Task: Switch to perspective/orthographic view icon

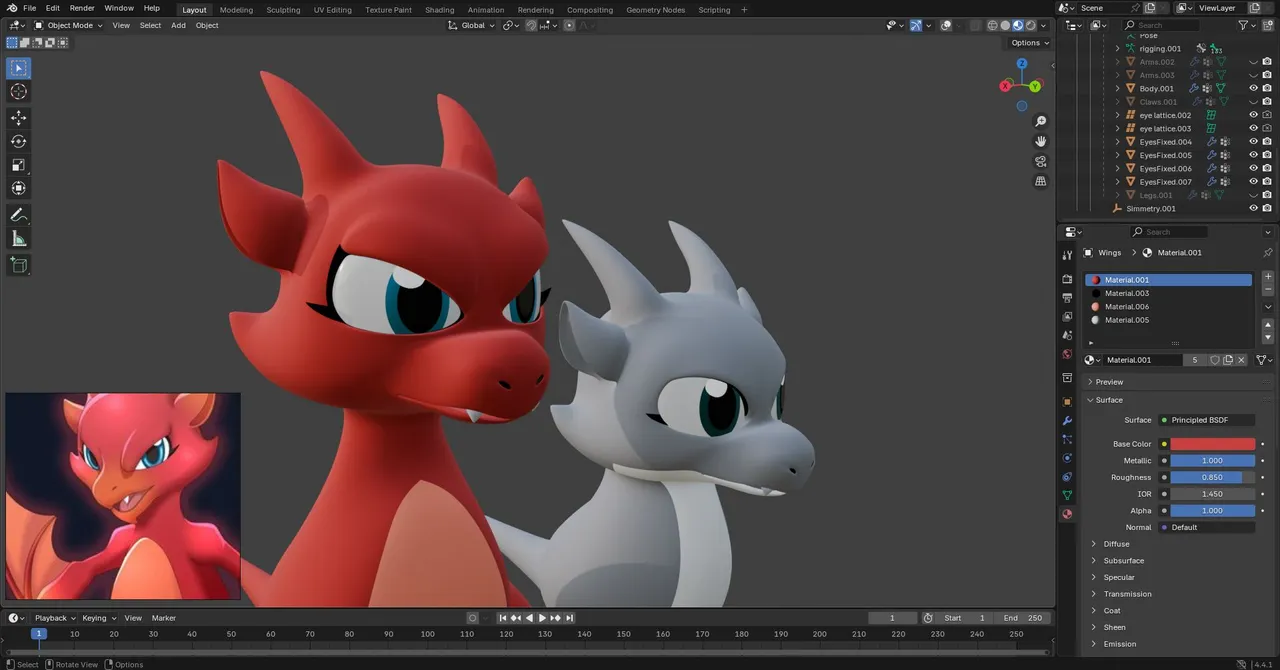Action: pyautogui.click(x=1041, y=181)
